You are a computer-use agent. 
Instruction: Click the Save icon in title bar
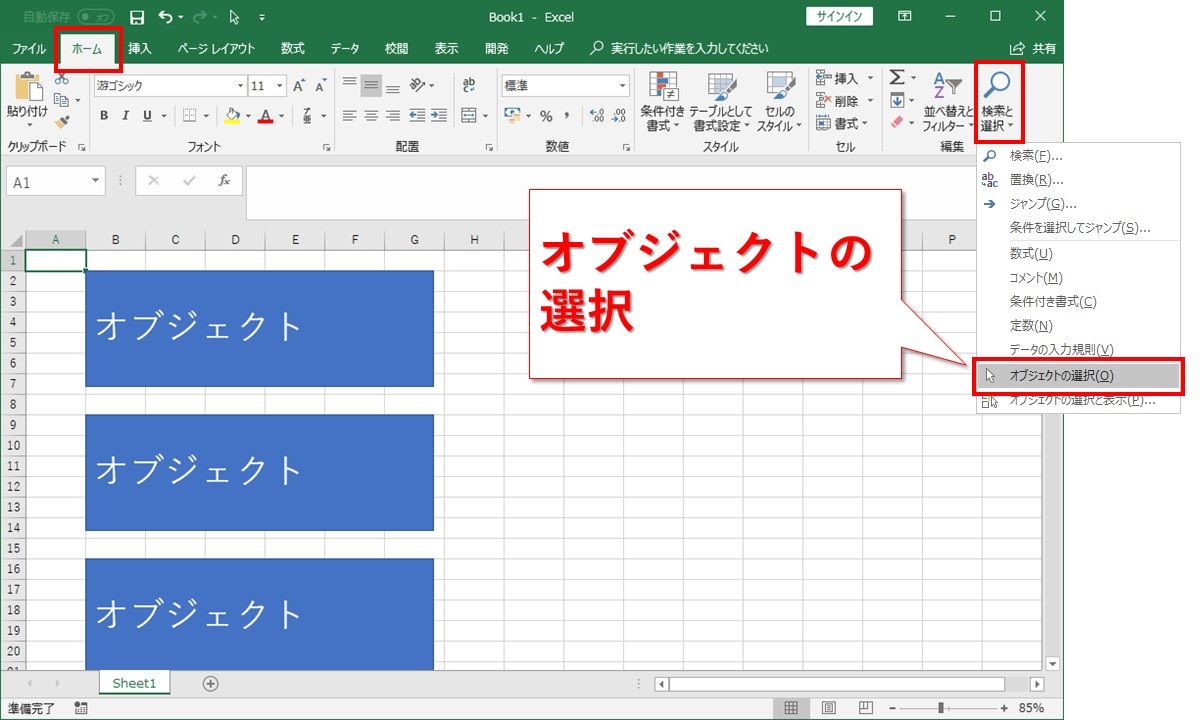tap(137, 17)
